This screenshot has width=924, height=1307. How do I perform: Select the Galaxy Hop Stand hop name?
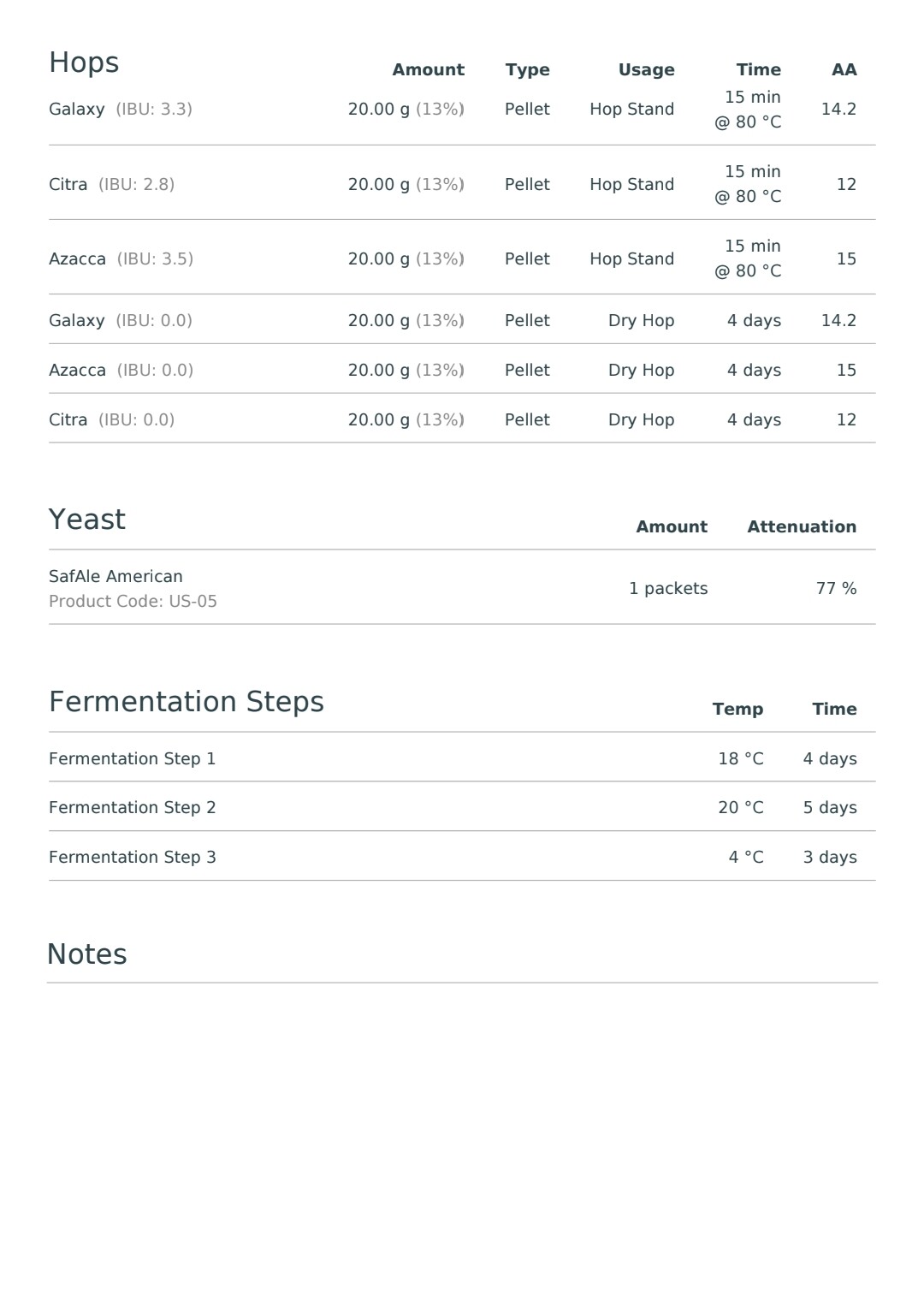point(76,110)
